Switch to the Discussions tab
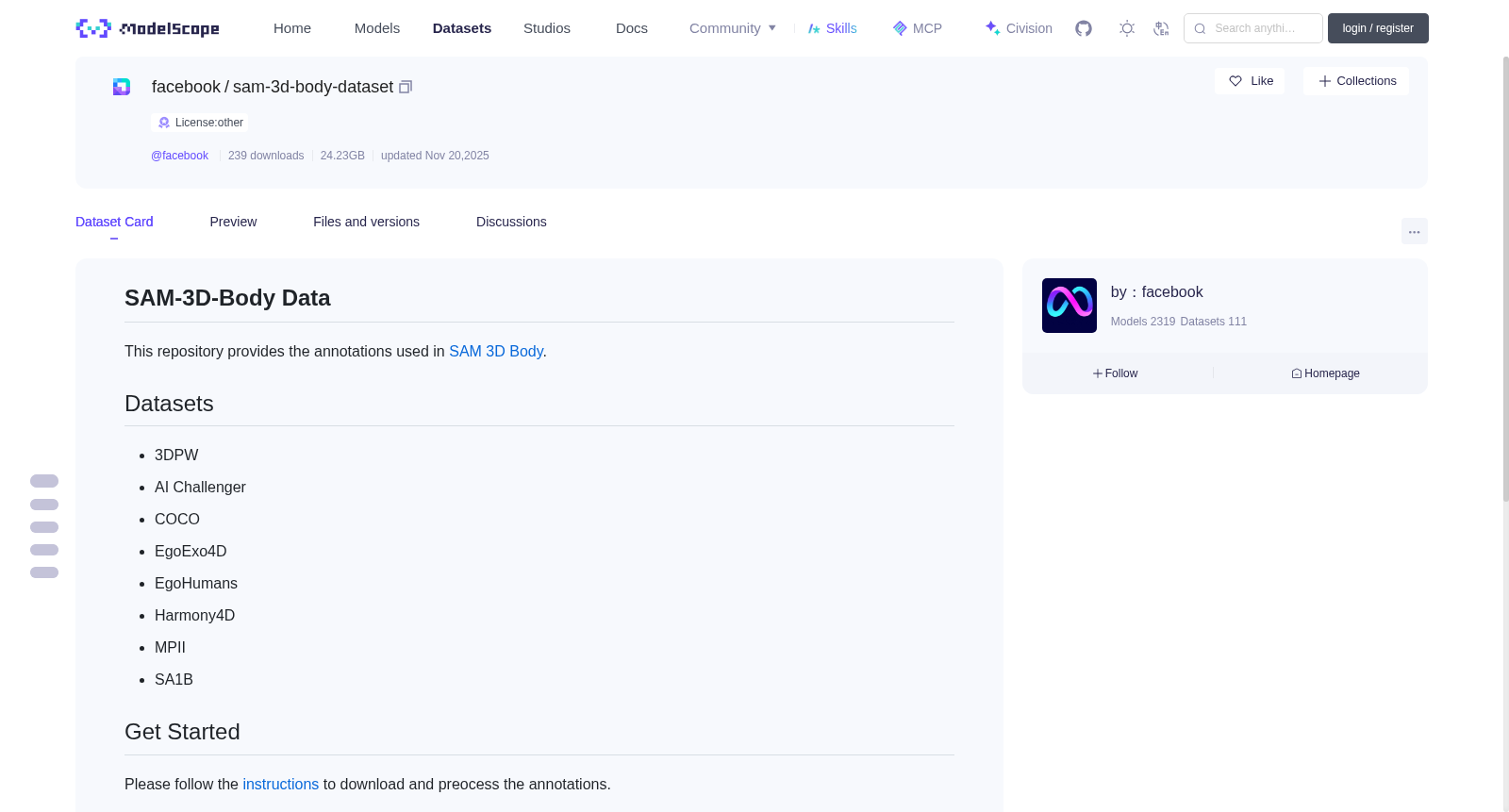The image size is (1509, 812). (511, 222)
